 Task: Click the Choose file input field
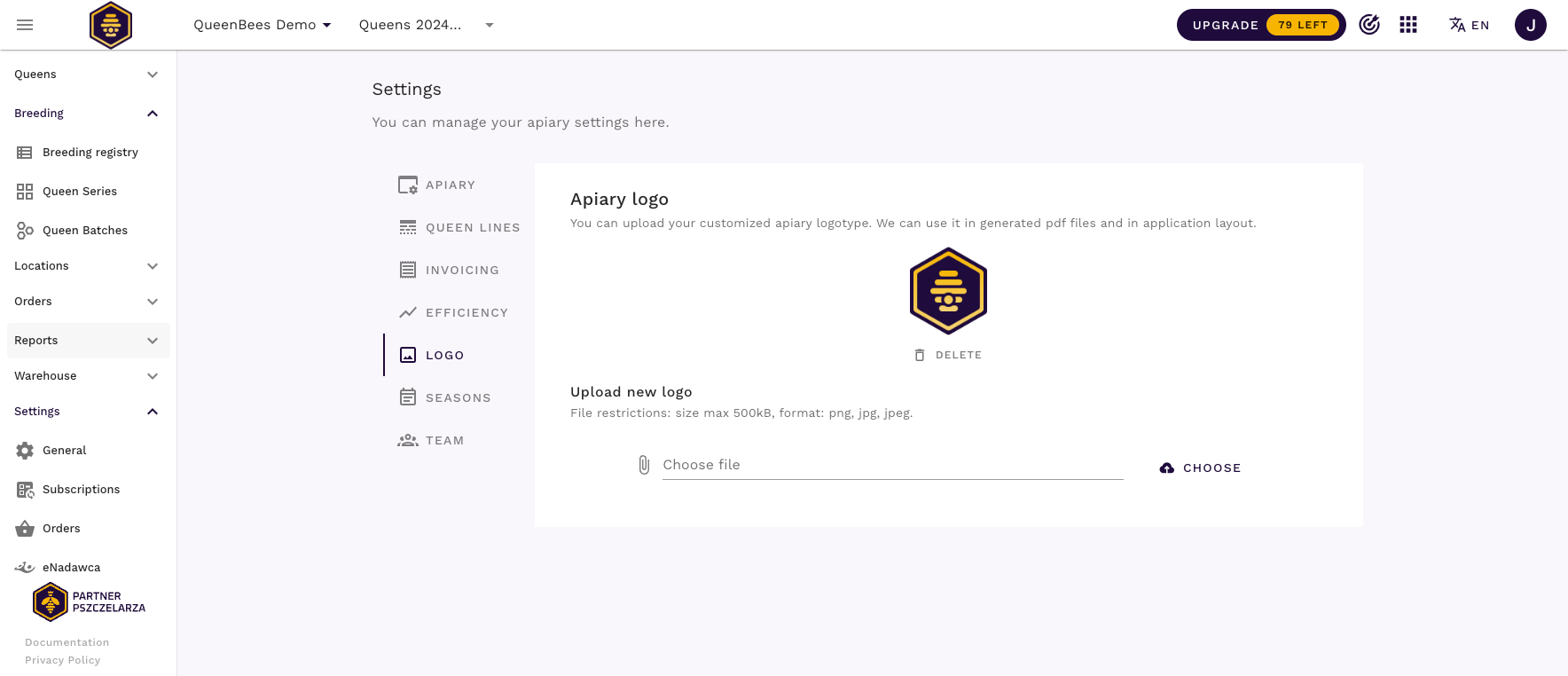tap(892, 465)
